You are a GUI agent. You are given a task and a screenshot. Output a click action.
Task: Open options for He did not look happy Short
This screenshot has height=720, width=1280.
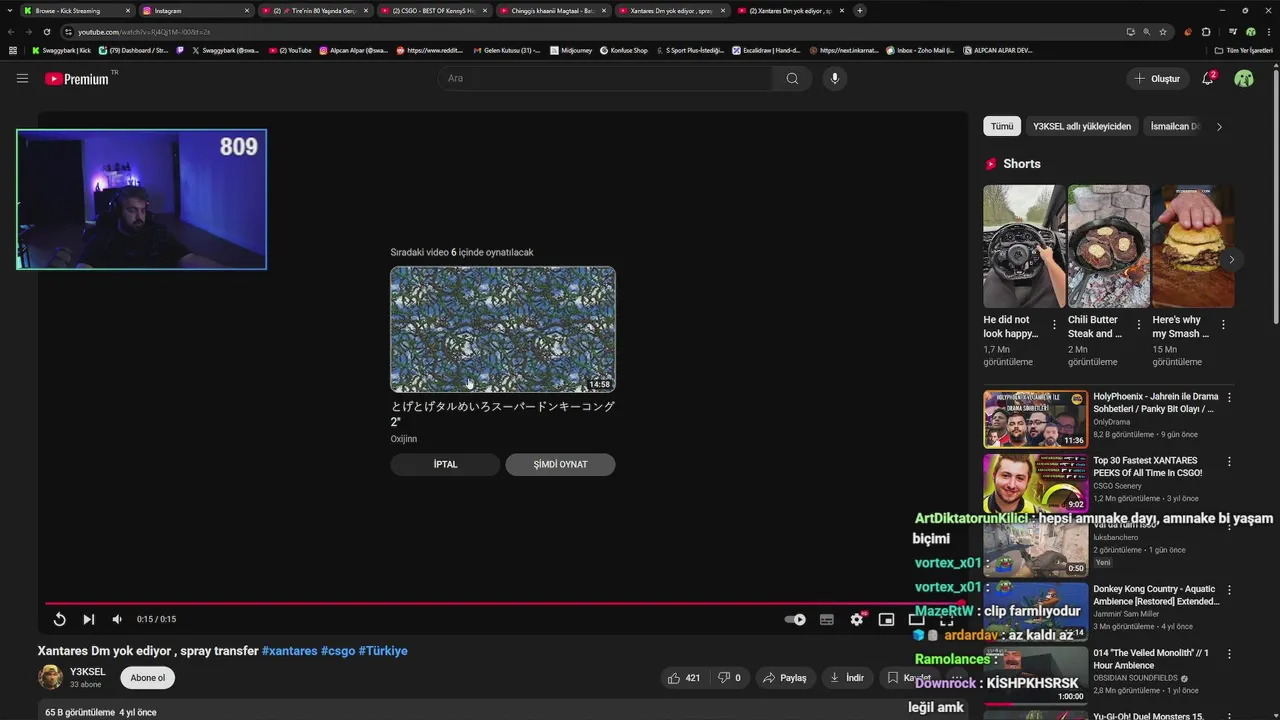[1054, 325]
